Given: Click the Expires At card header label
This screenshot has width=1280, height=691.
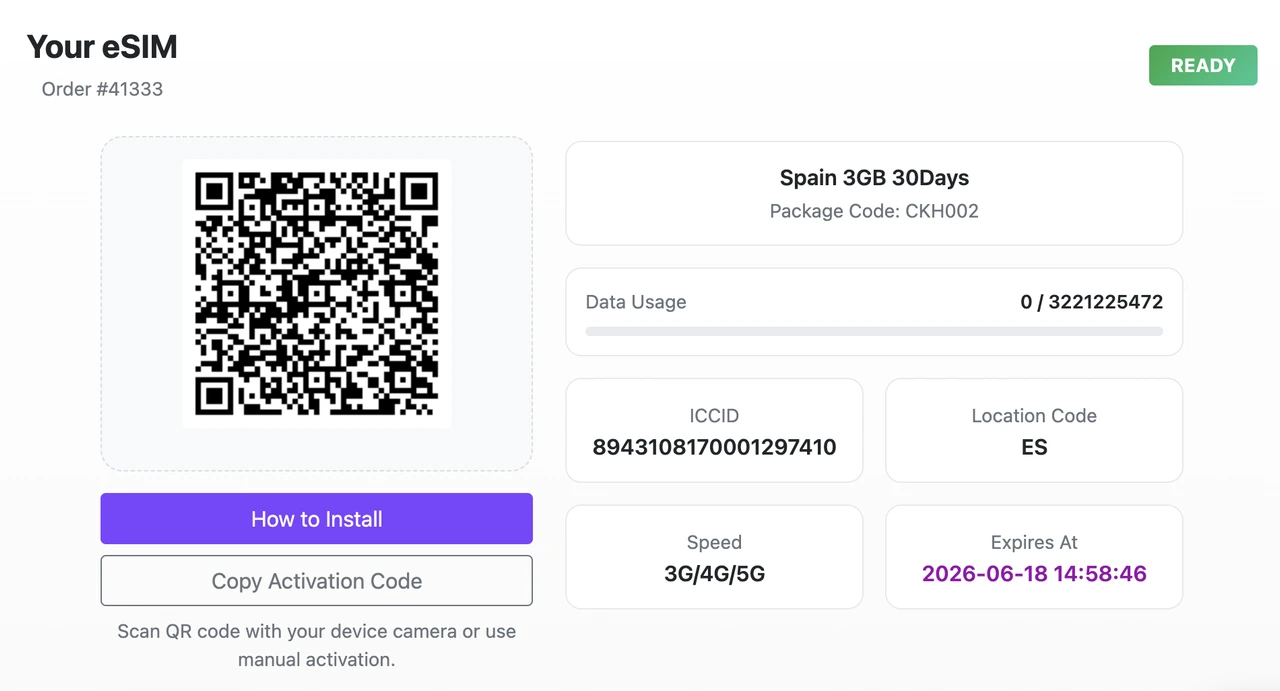Looking at the screenshot, I should pyautogui.click(x=1033, y=542).
